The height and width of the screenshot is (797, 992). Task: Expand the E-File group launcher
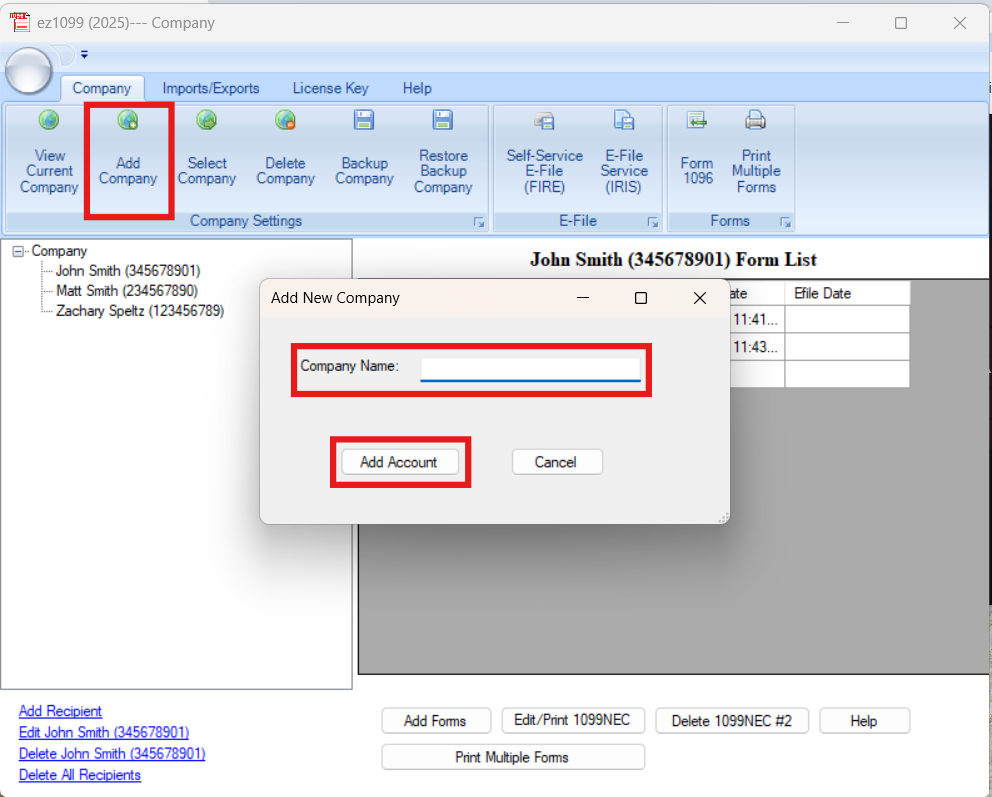coord(653,222)
